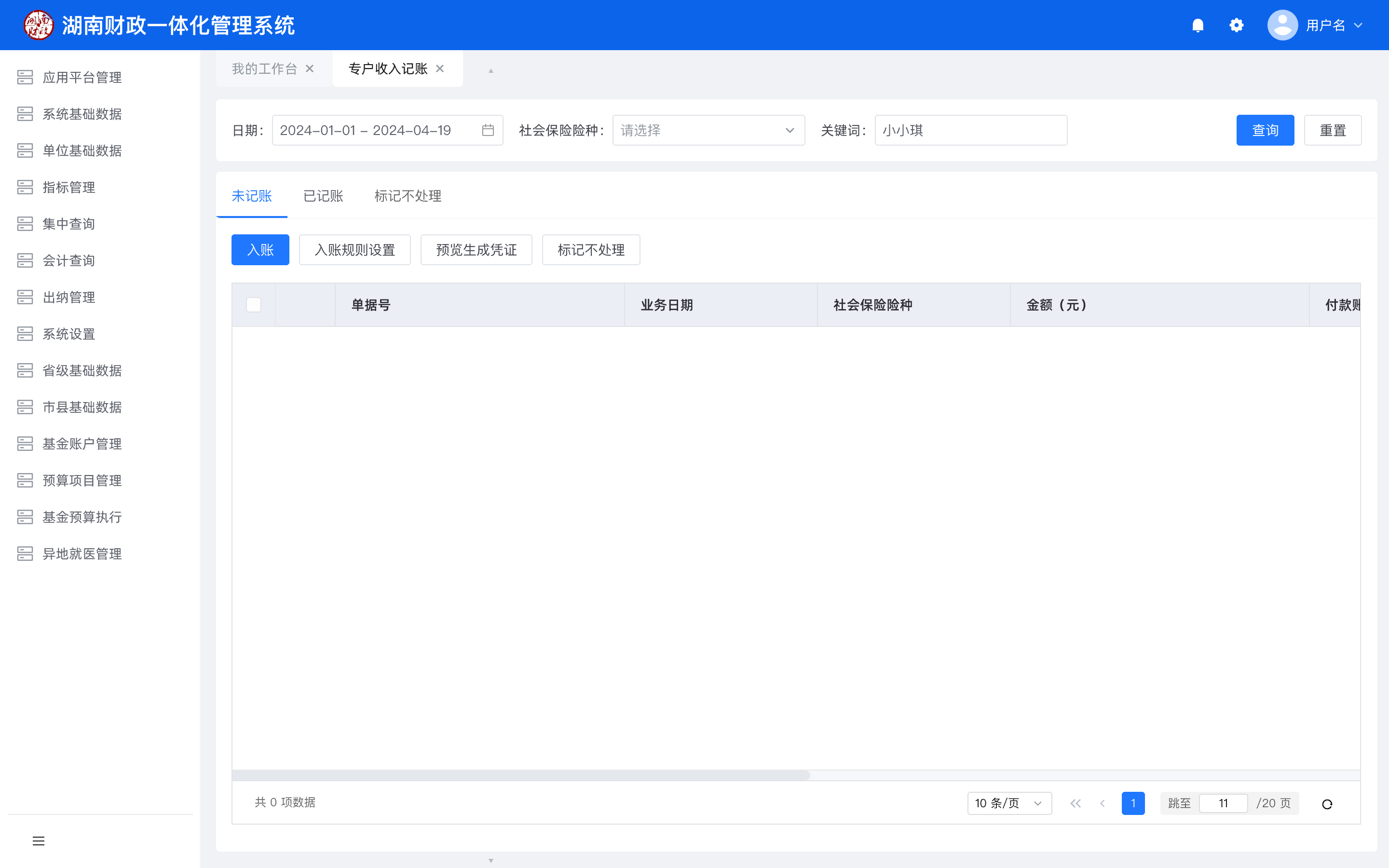
Task: Go to previous page arrow
Action: [1103, 803]
